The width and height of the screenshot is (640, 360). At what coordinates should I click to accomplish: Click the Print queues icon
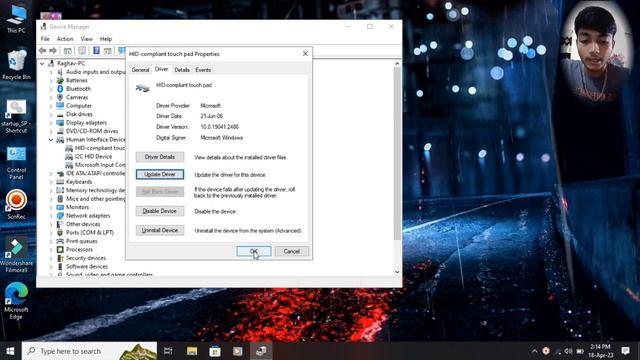[60, 241]
